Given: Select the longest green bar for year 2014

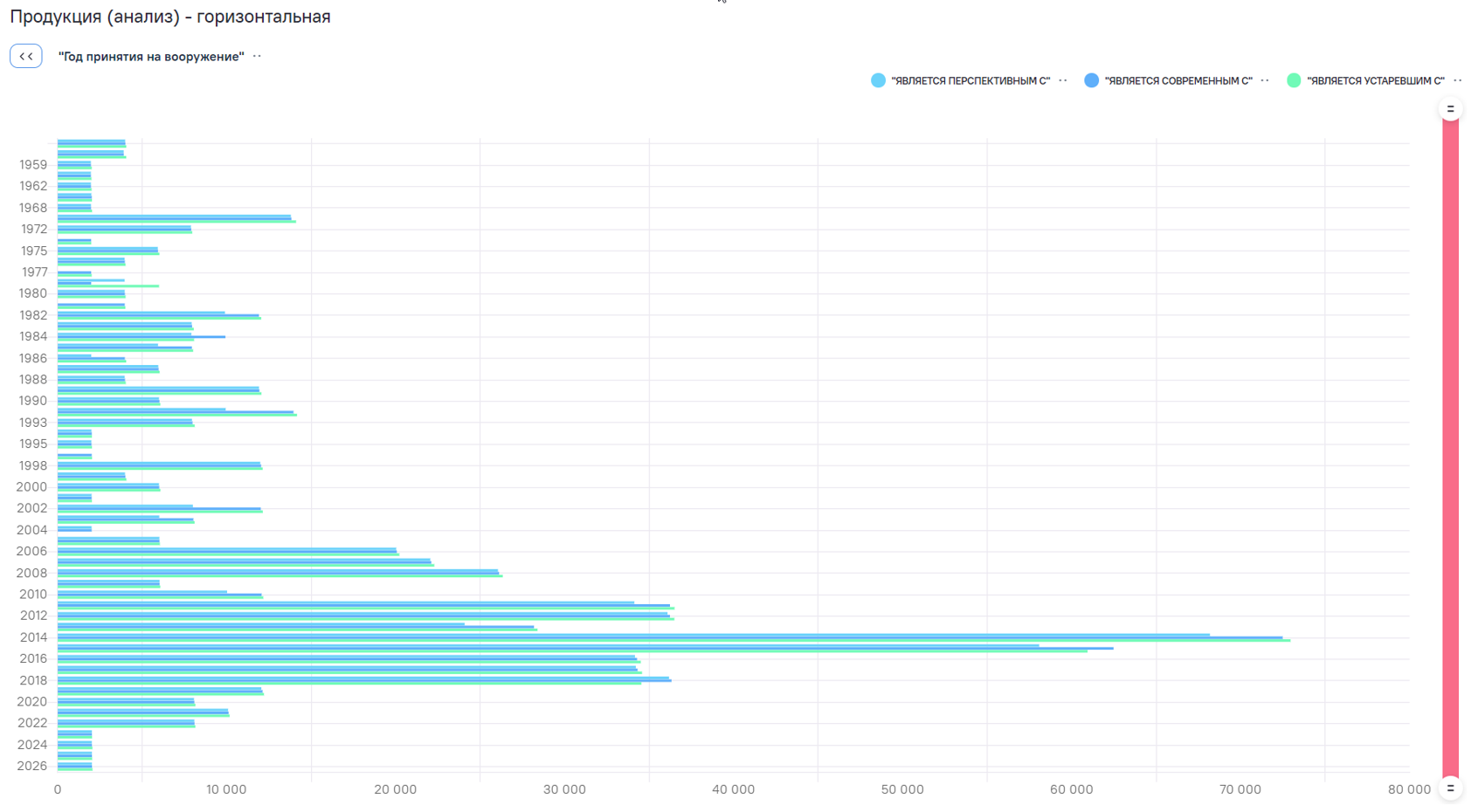Looking at the screenshot, I should pyautogui.click(x=673, y=641).
